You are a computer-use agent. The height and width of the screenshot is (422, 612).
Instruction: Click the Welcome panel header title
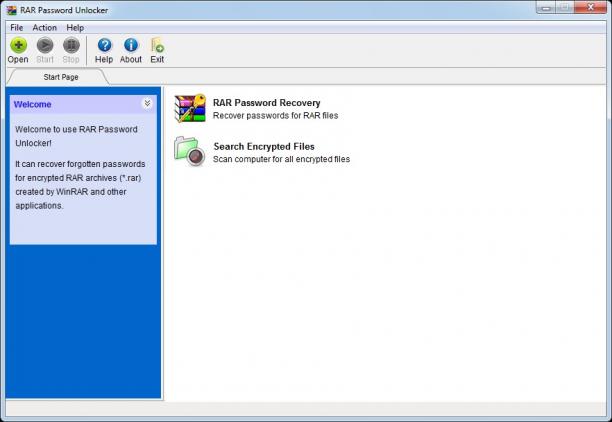pyautogui.click(x=32, y=104)
